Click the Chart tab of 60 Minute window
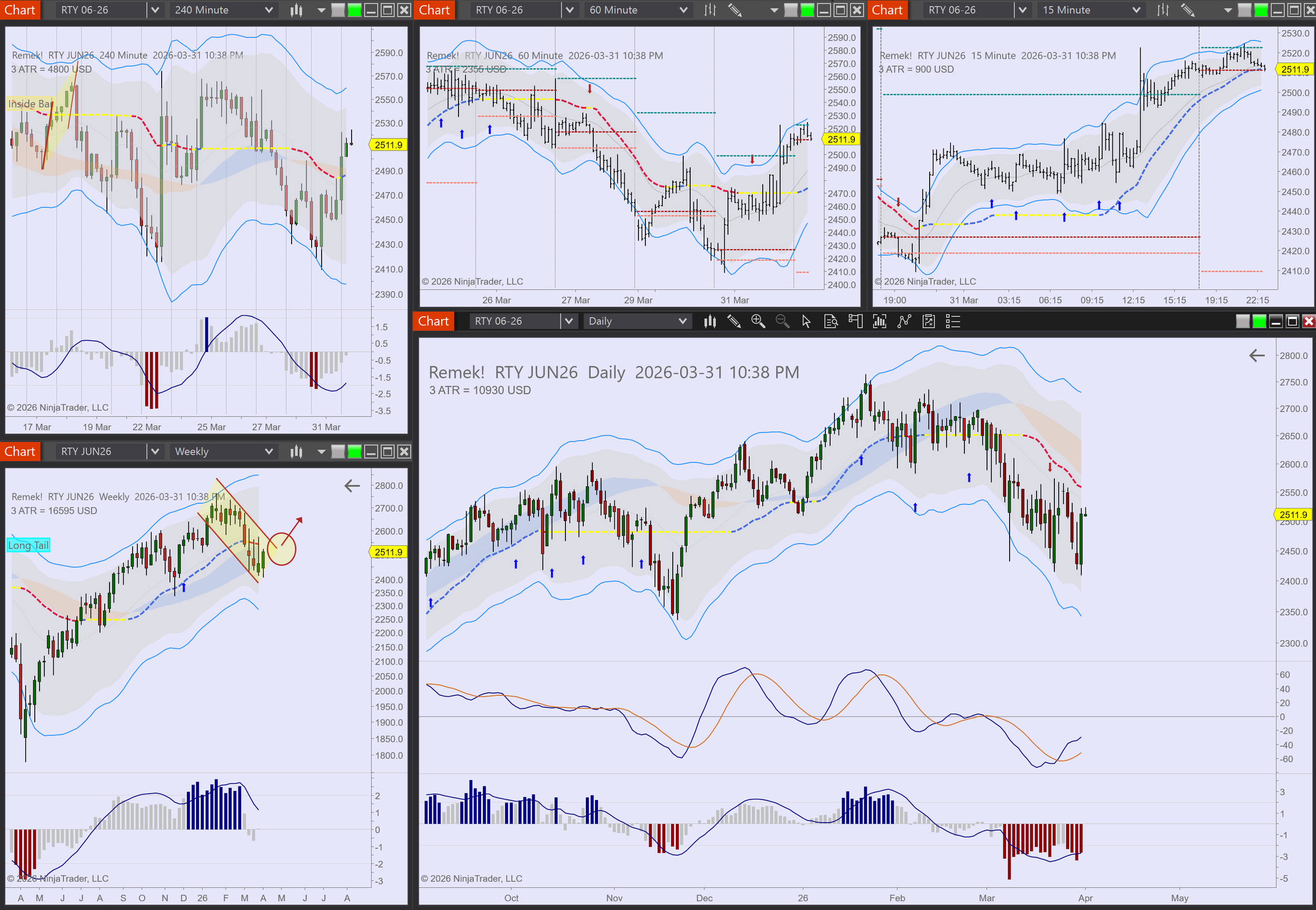Image resolution: width=1316 pixels, height=910 pixels. [434, 9]
